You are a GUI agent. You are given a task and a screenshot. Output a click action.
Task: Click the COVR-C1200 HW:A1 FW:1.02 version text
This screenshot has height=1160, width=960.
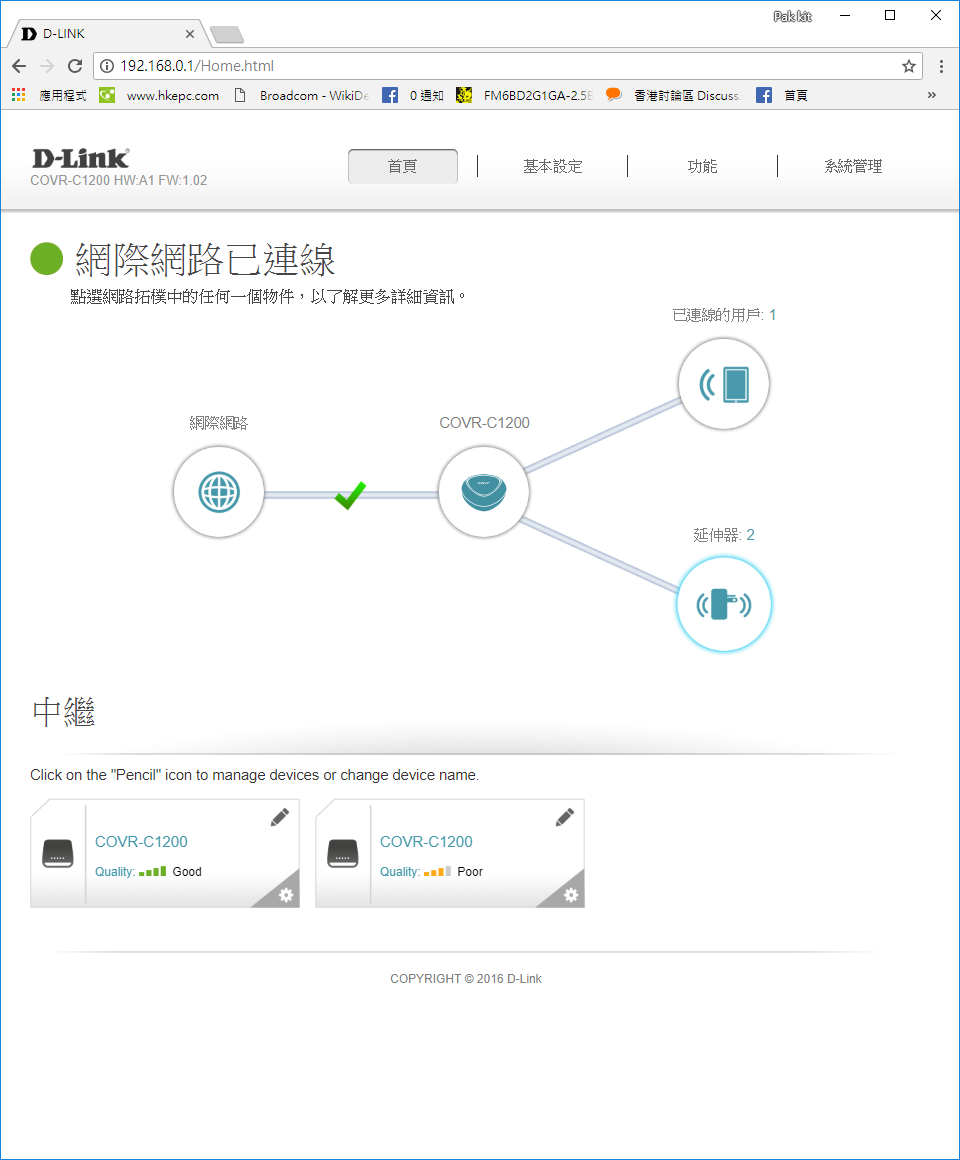118,181
